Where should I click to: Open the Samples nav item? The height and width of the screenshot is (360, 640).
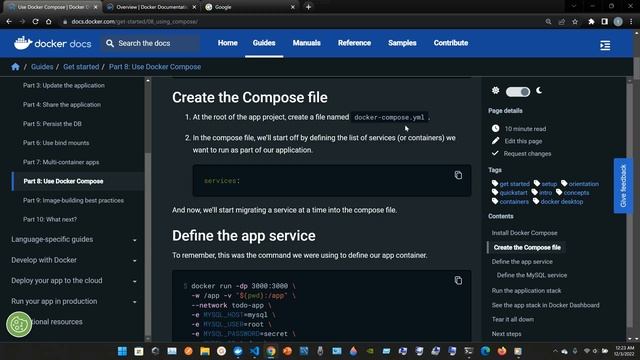pos(402,43)
